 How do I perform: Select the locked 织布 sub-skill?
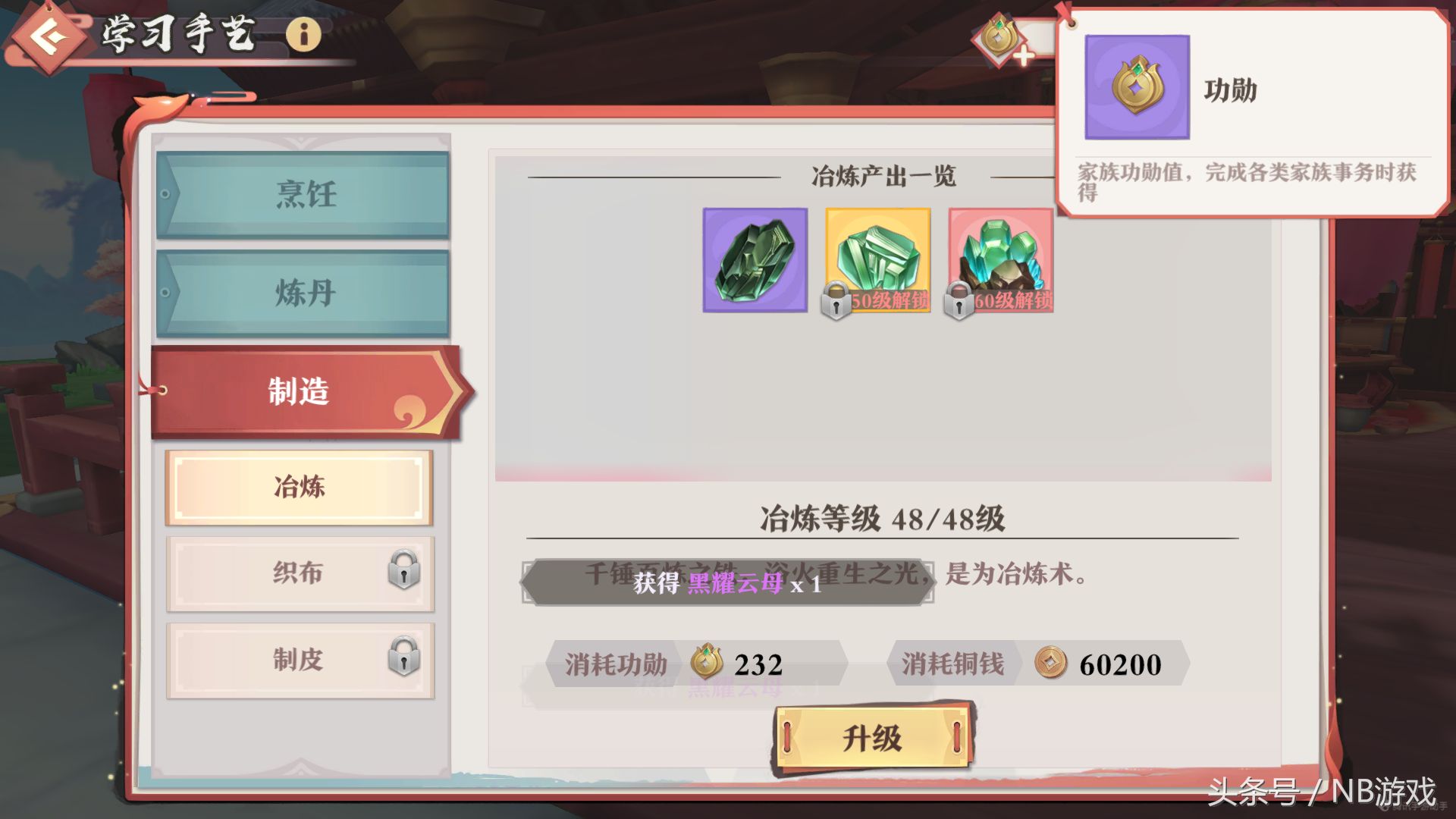(300, 574)
